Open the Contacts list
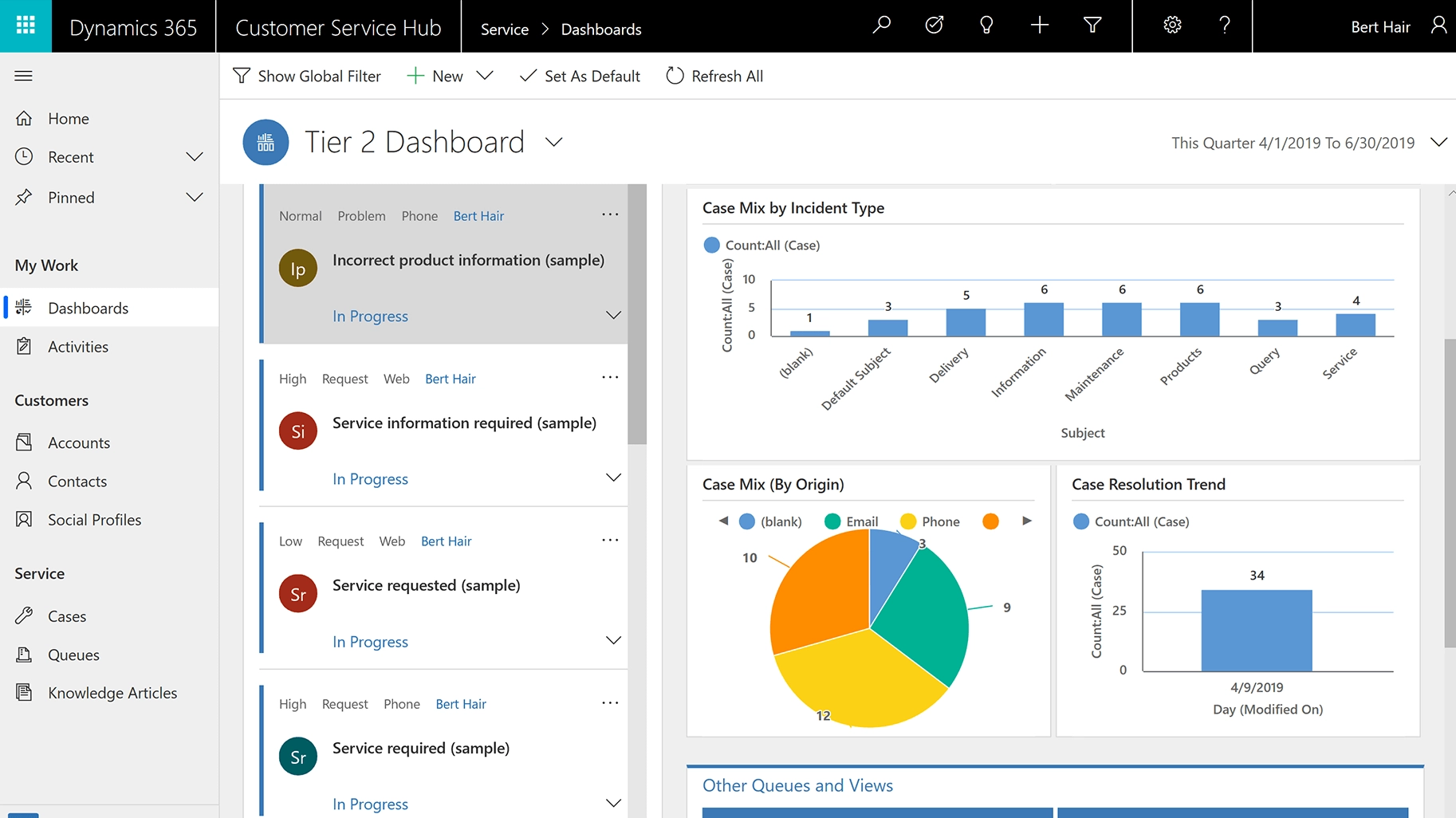1456x818 pixels. pyautogui.click(x=76, y=481)
